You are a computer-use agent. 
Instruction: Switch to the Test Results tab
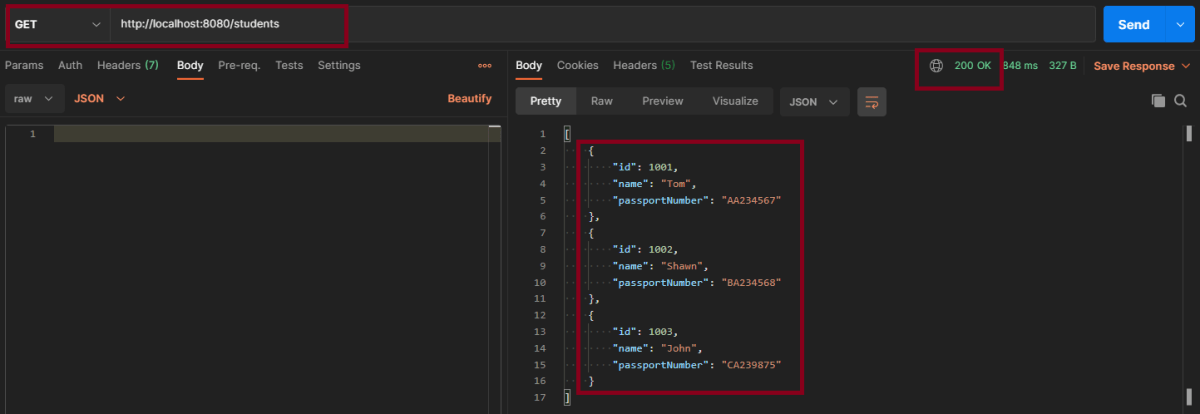tap(721, 66)
